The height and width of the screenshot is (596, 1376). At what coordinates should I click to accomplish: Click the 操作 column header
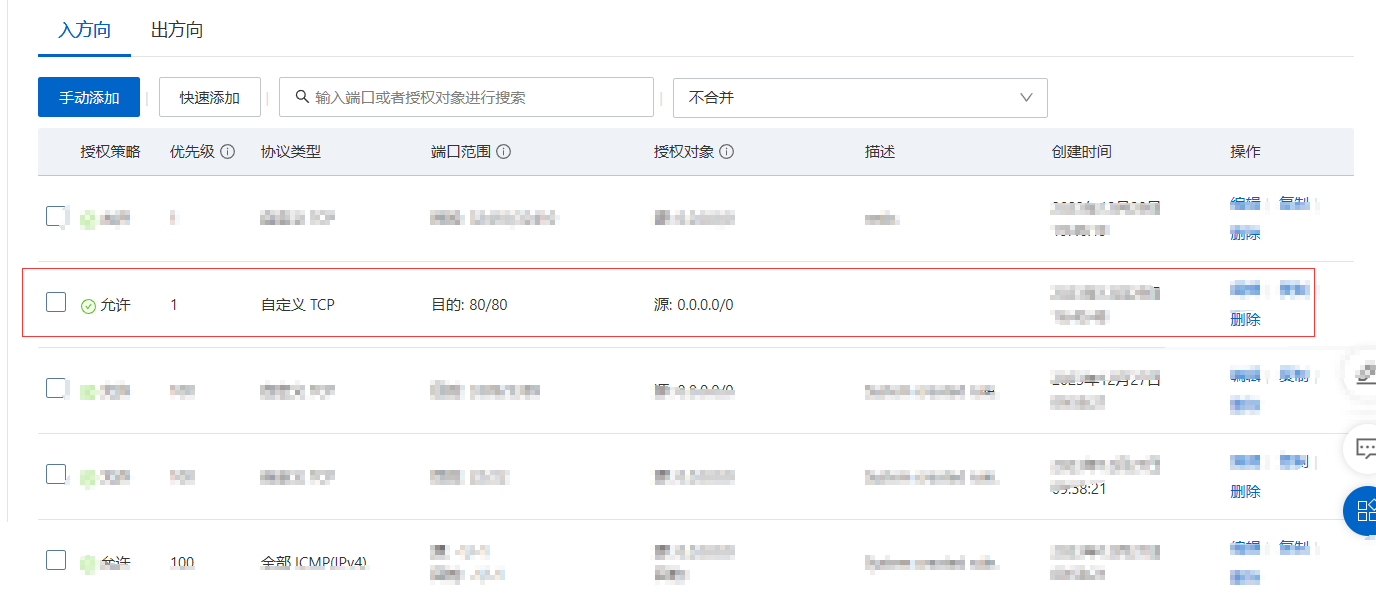point(1245,152)
